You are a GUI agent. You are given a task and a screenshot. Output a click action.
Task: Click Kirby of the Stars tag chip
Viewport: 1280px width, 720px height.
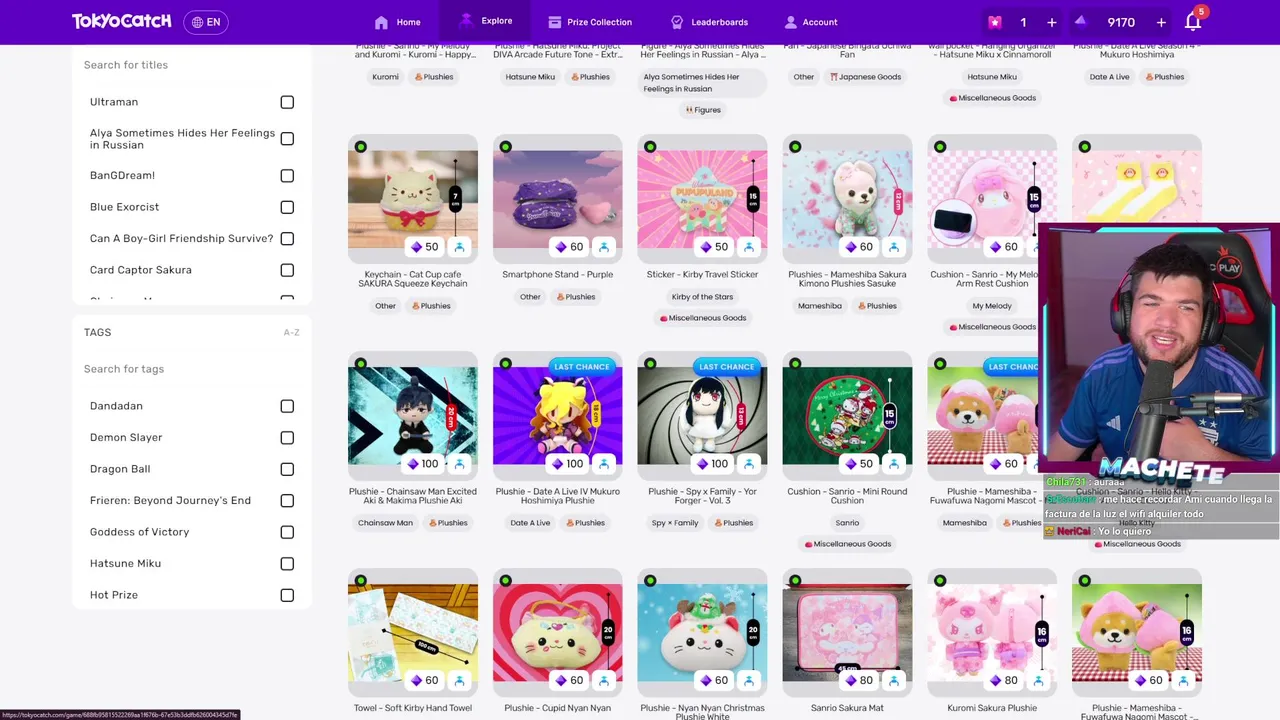(x=702, y=297)
